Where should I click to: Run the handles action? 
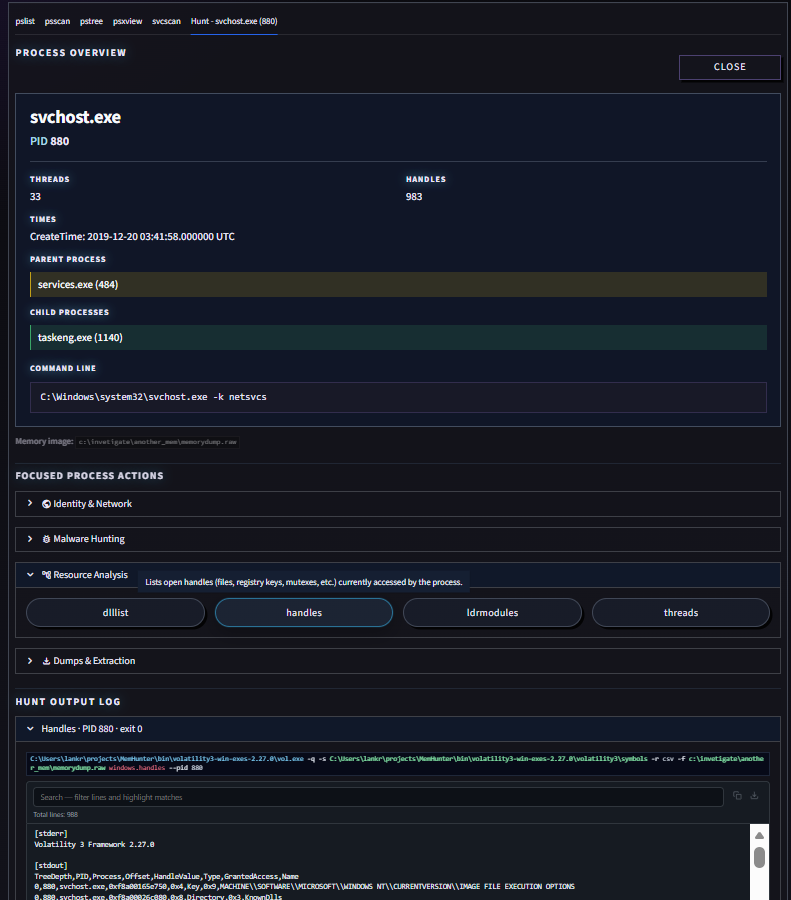tap(304, 612)
